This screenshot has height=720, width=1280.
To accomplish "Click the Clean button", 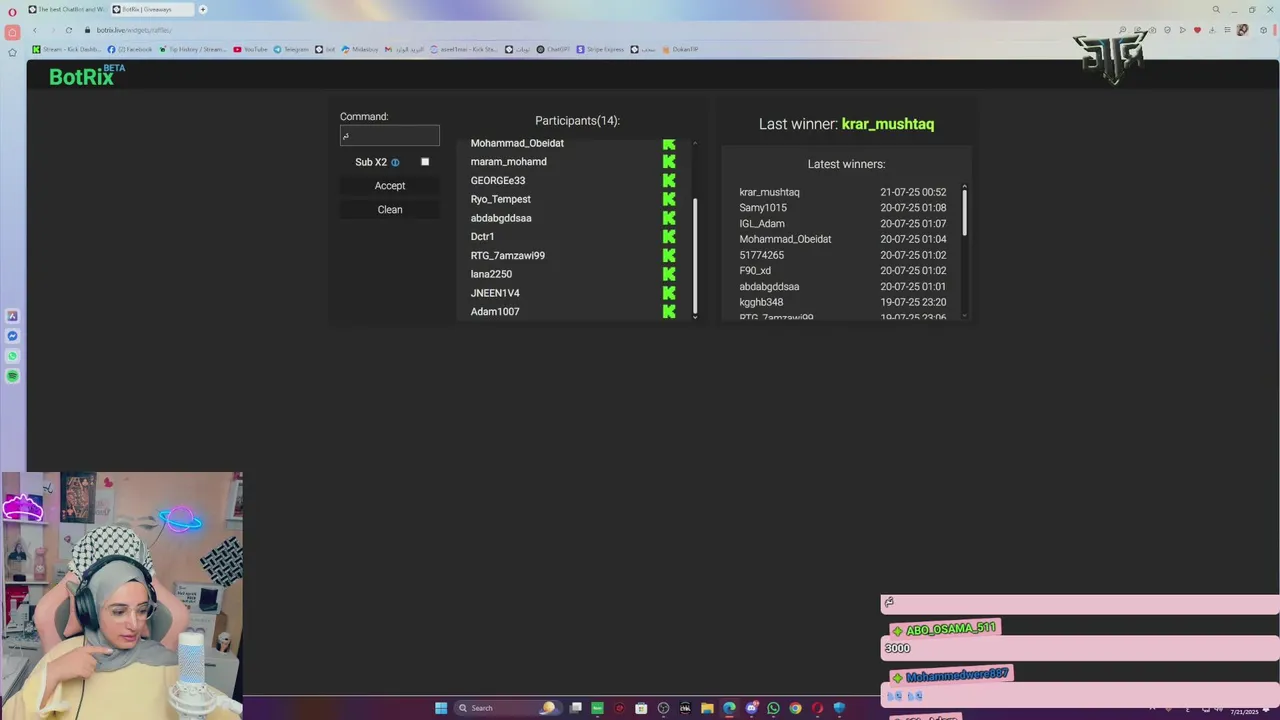I will (390, 210).
